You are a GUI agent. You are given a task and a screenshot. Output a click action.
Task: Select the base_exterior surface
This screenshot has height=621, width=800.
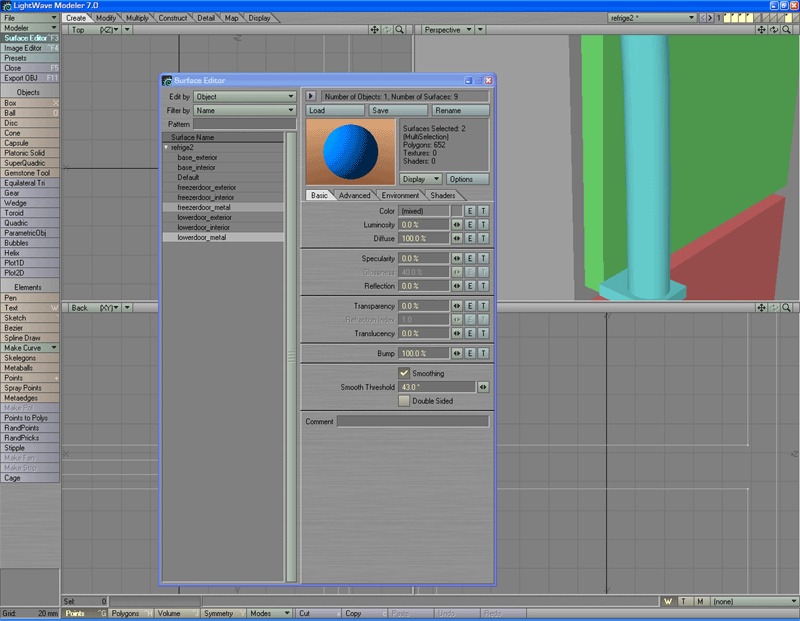pyautogui.click(x=223, y=157)
